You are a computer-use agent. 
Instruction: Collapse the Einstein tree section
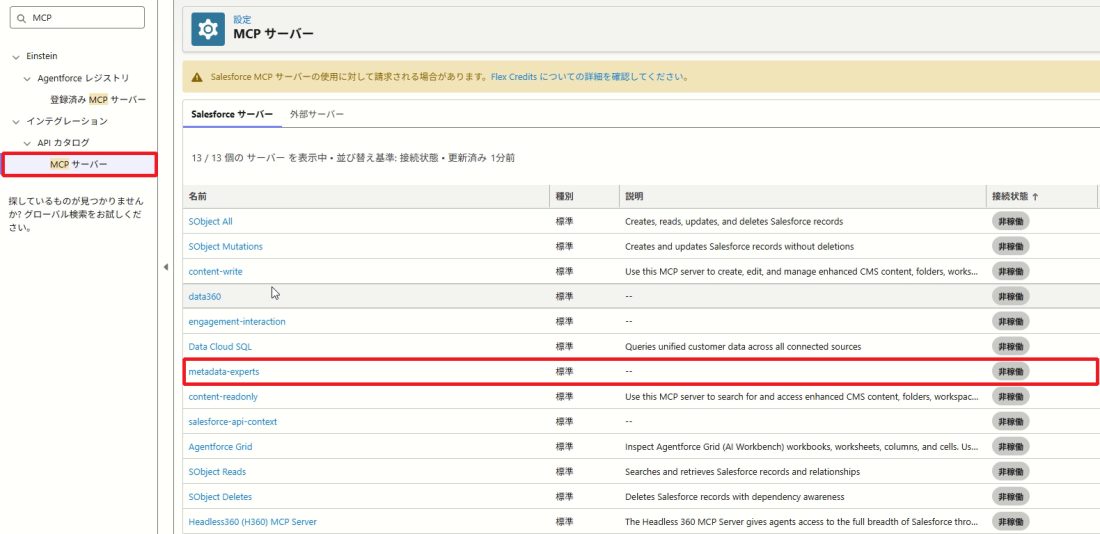(x=16, y=56)
